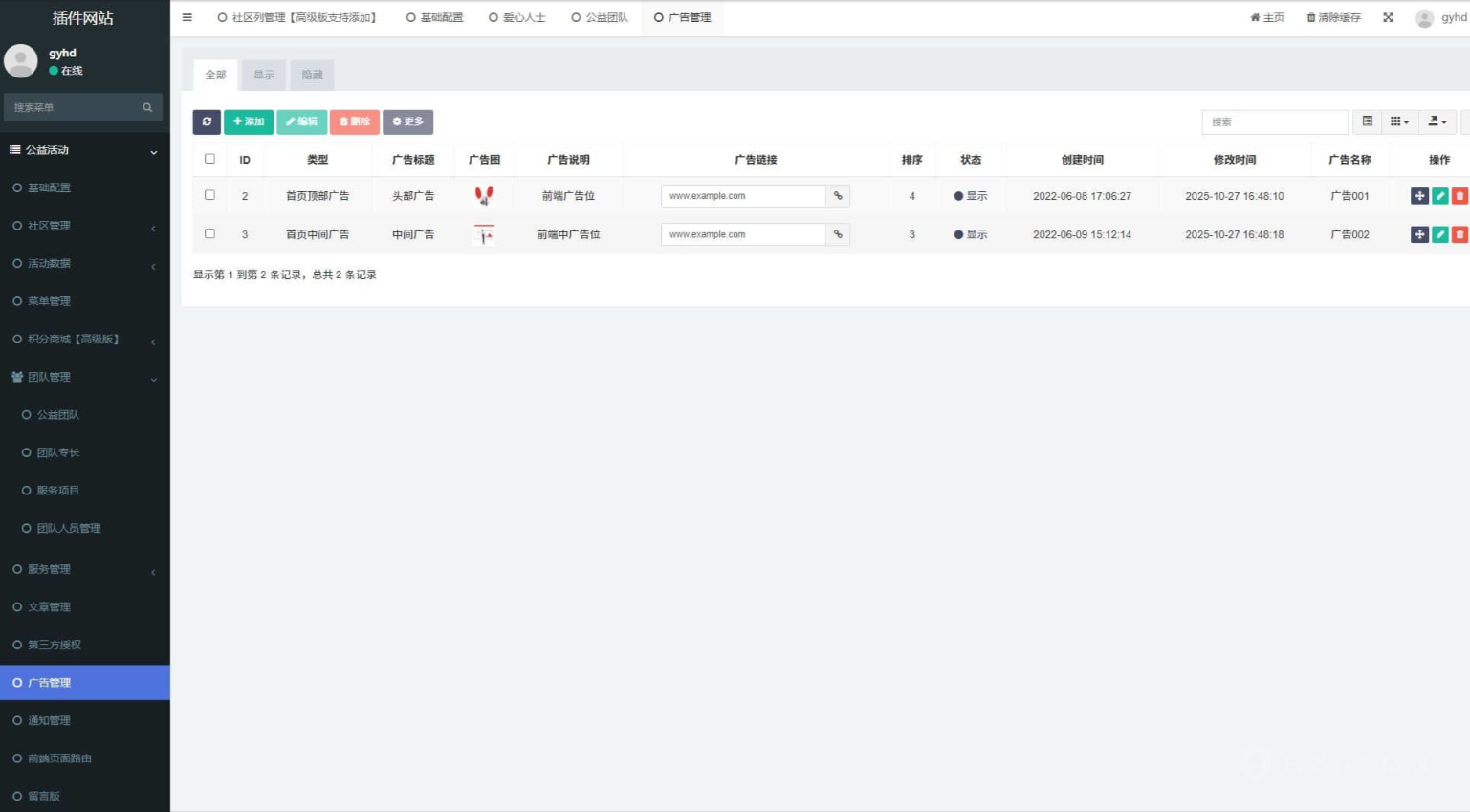Screen dimensions: 1470x812
Task: Select the checkbox for row ID 2
Action: coord(210,195)
